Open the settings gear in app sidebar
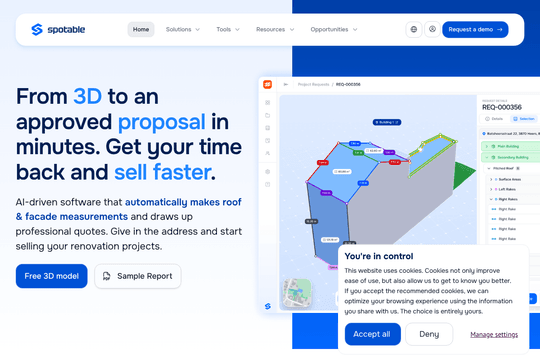 (x=268, y=172)
